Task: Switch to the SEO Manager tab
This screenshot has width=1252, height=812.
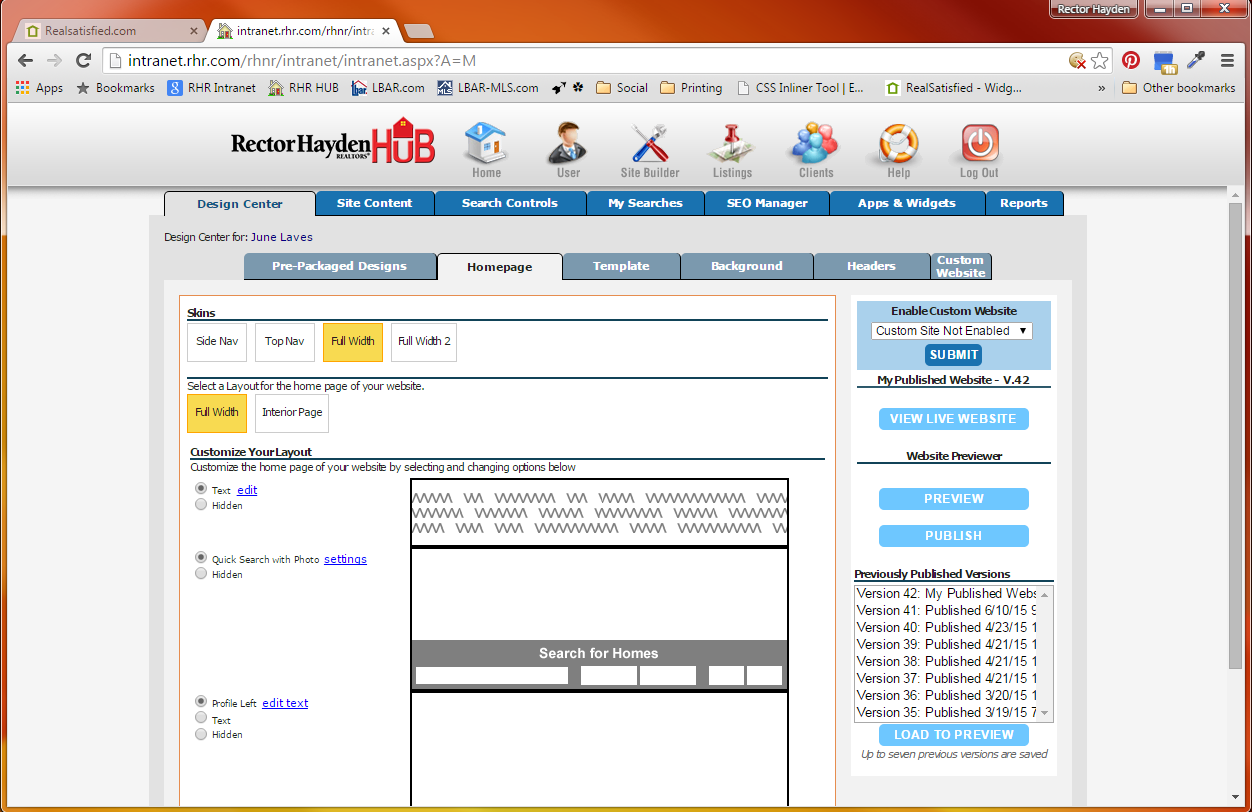Action: pyautogui.click(x=767, y=203)
